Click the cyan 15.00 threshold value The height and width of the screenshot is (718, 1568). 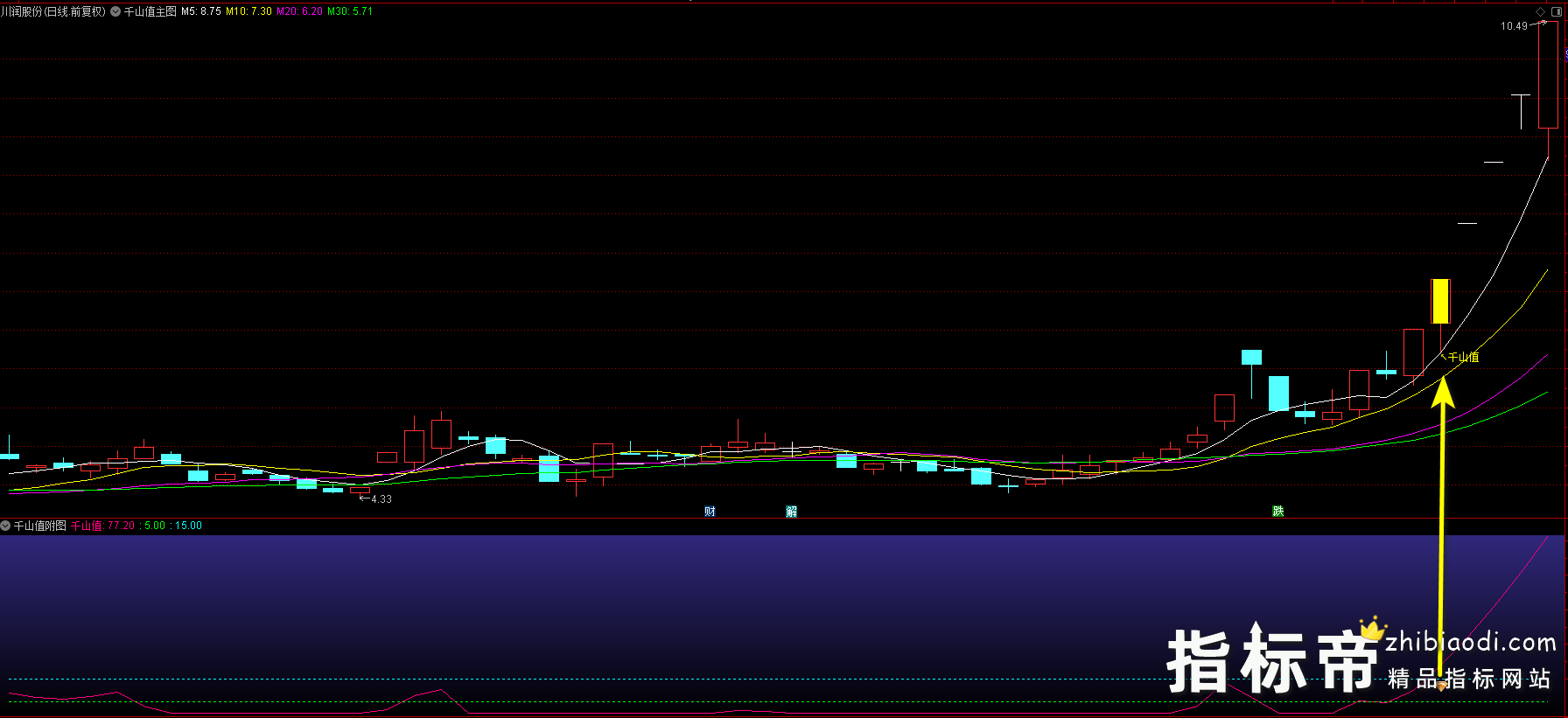pyautogui.click(x=188, y=526)
